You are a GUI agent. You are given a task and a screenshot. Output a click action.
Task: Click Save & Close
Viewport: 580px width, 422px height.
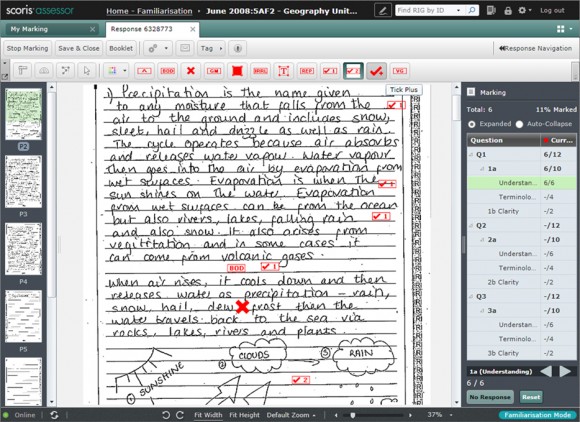pyautogui.click(x=79, y=48)
